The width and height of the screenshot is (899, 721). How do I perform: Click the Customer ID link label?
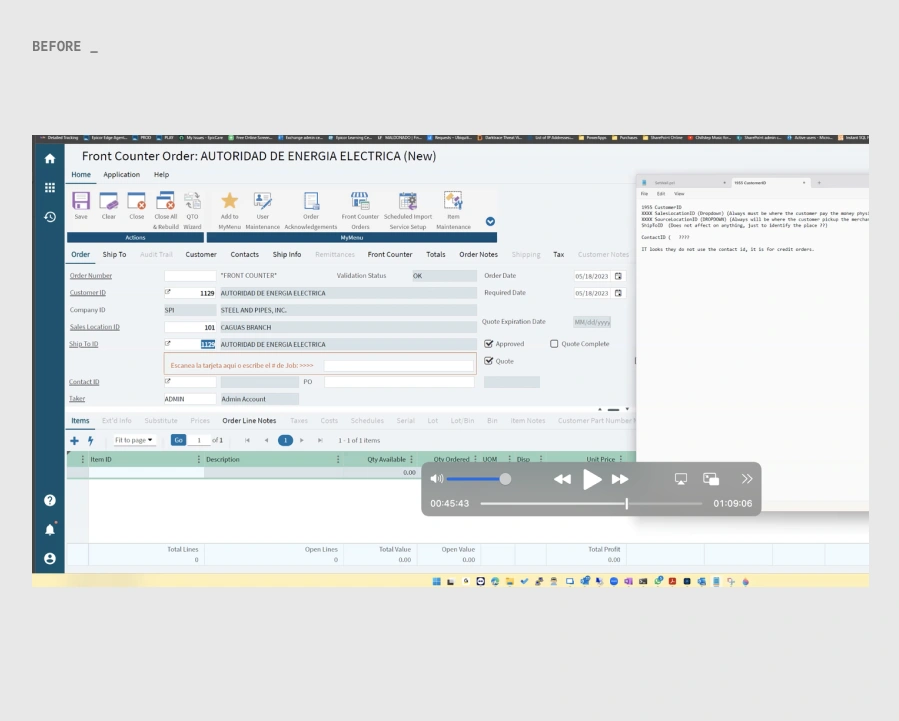point(88,293)
